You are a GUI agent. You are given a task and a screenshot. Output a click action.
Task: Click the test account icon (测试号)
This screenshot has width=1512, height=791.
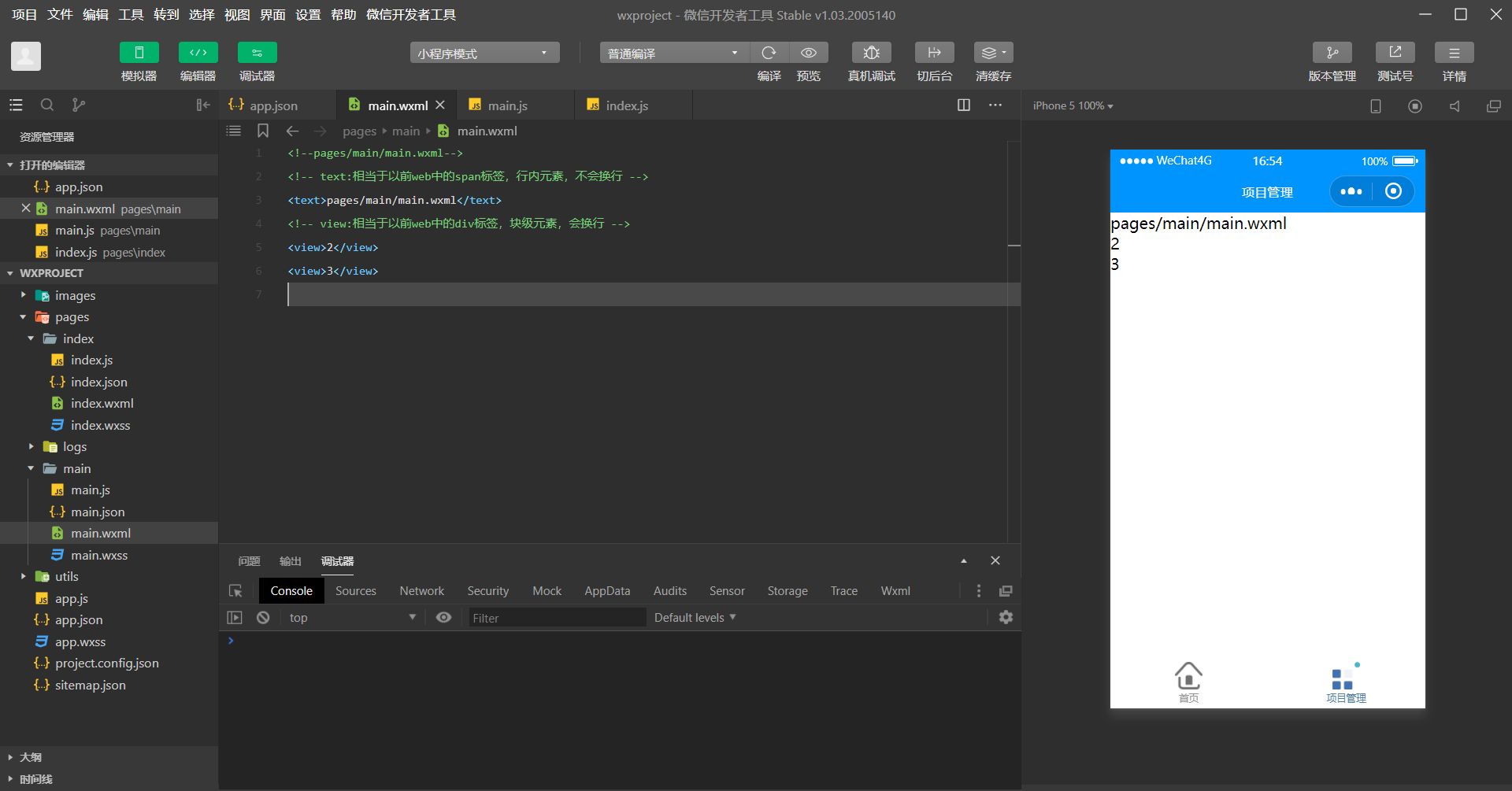1395,53
